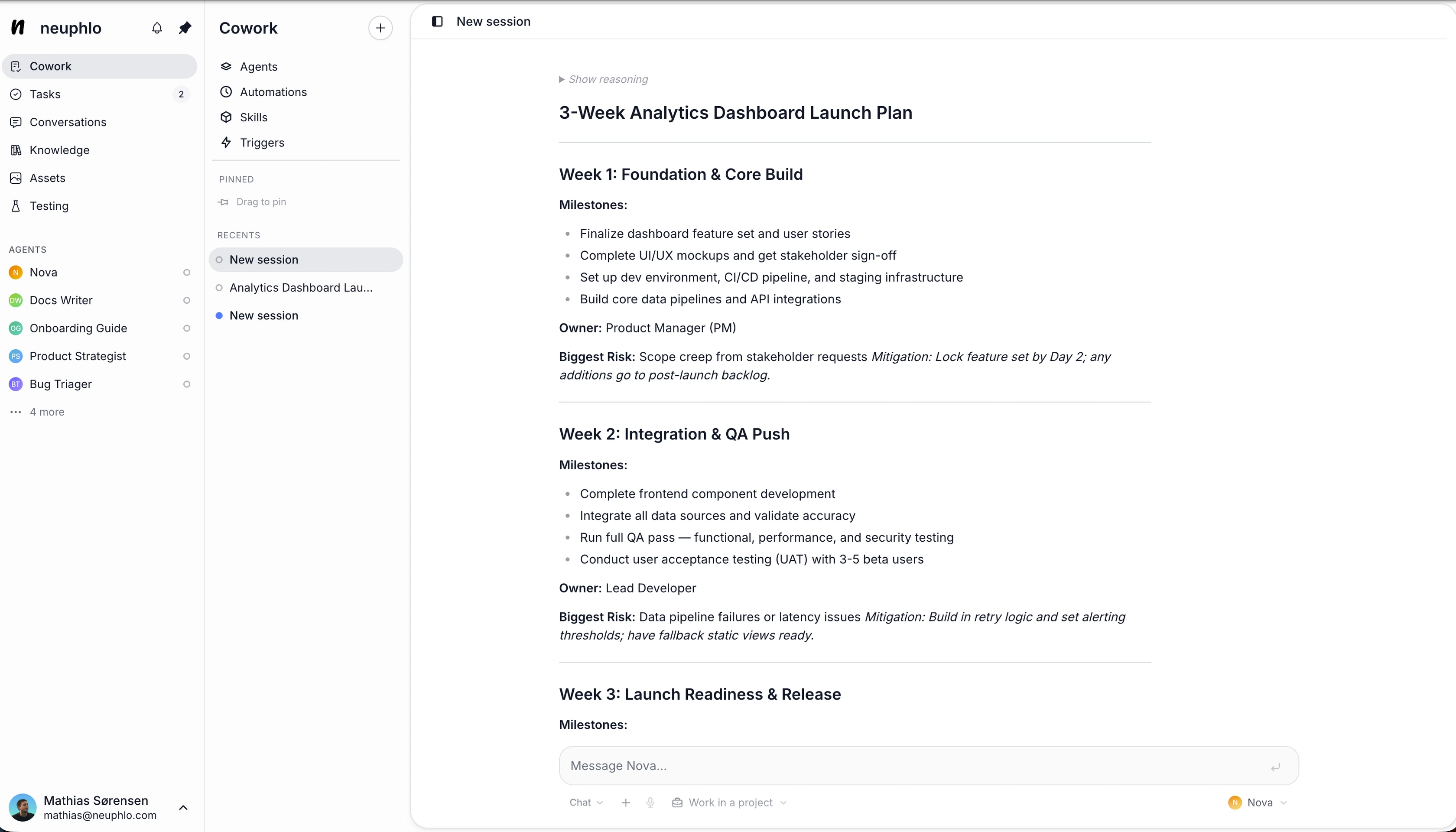
Task: Click the Triggers lightning icon
Action: pos(226,142)
